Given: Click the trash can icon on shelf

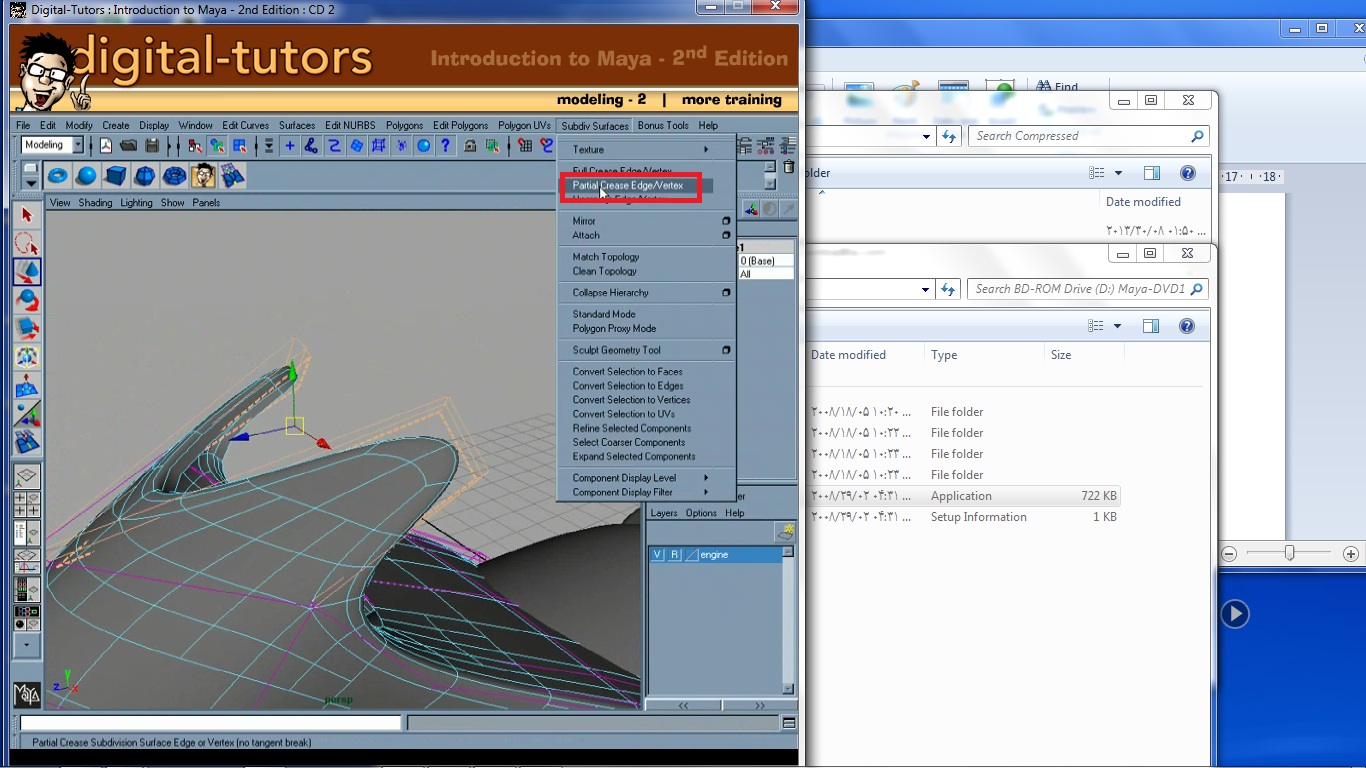Looking at the screenshot, I should 788,167.
